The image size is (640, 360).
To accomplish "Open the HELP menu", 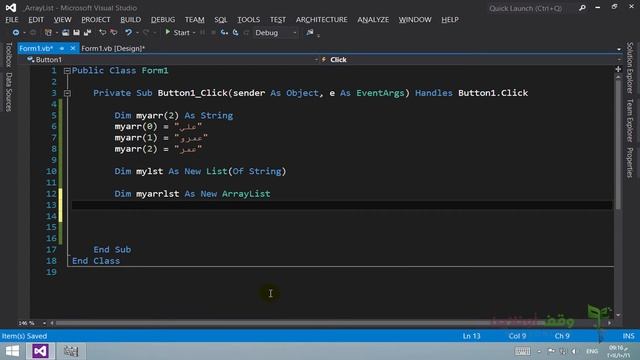I will [450, 20].
